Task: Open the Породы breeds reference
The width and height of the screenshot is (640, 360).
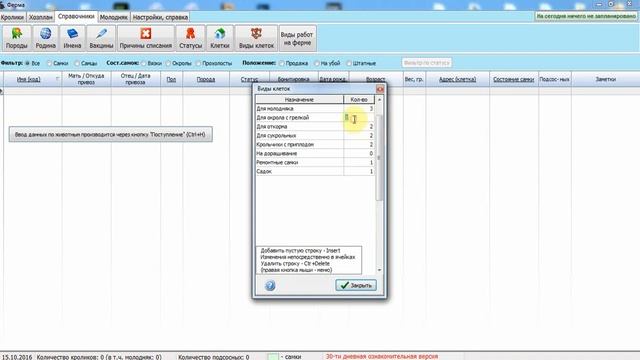Action: 16,38
